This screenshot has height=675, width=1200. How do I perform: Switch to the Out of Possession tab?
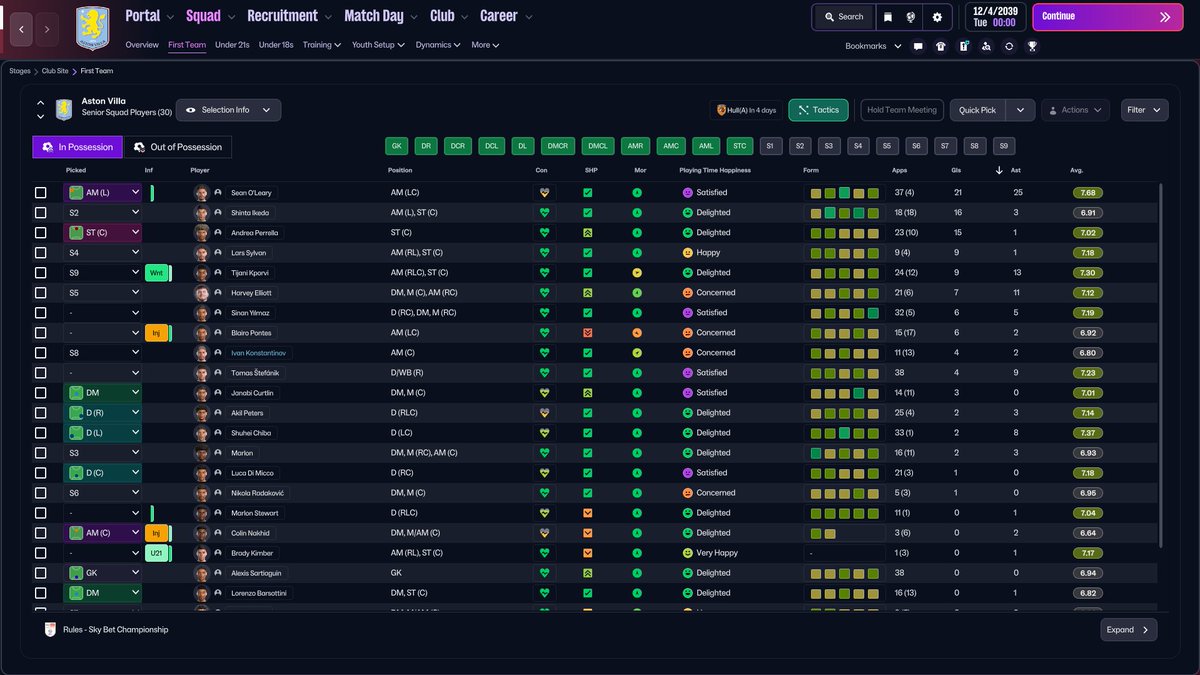[178, 147]
